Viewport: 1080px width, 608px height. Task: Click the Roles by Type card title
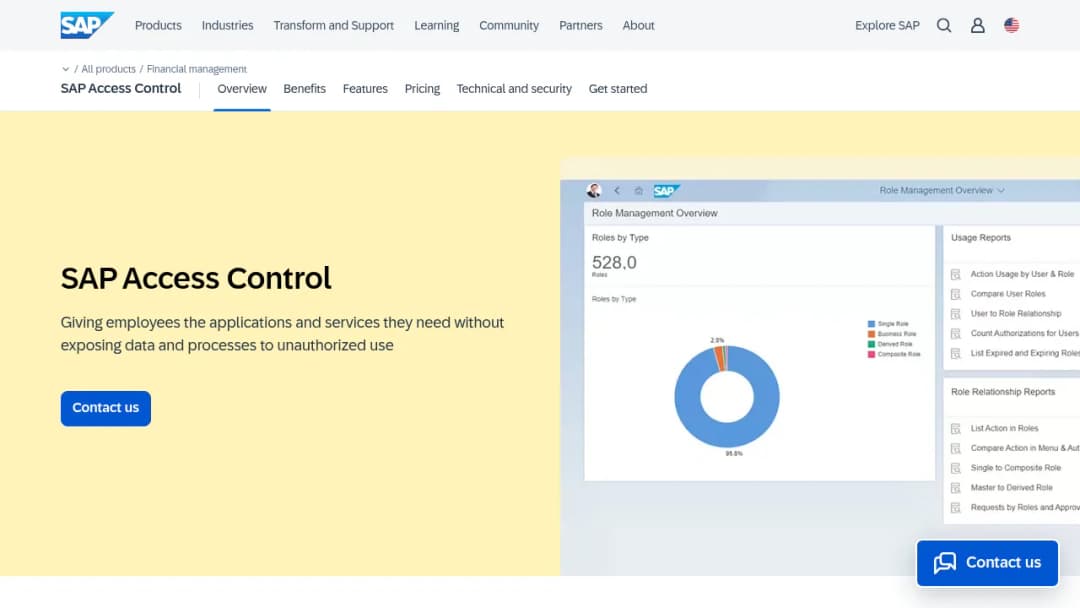tap(620, 238)
